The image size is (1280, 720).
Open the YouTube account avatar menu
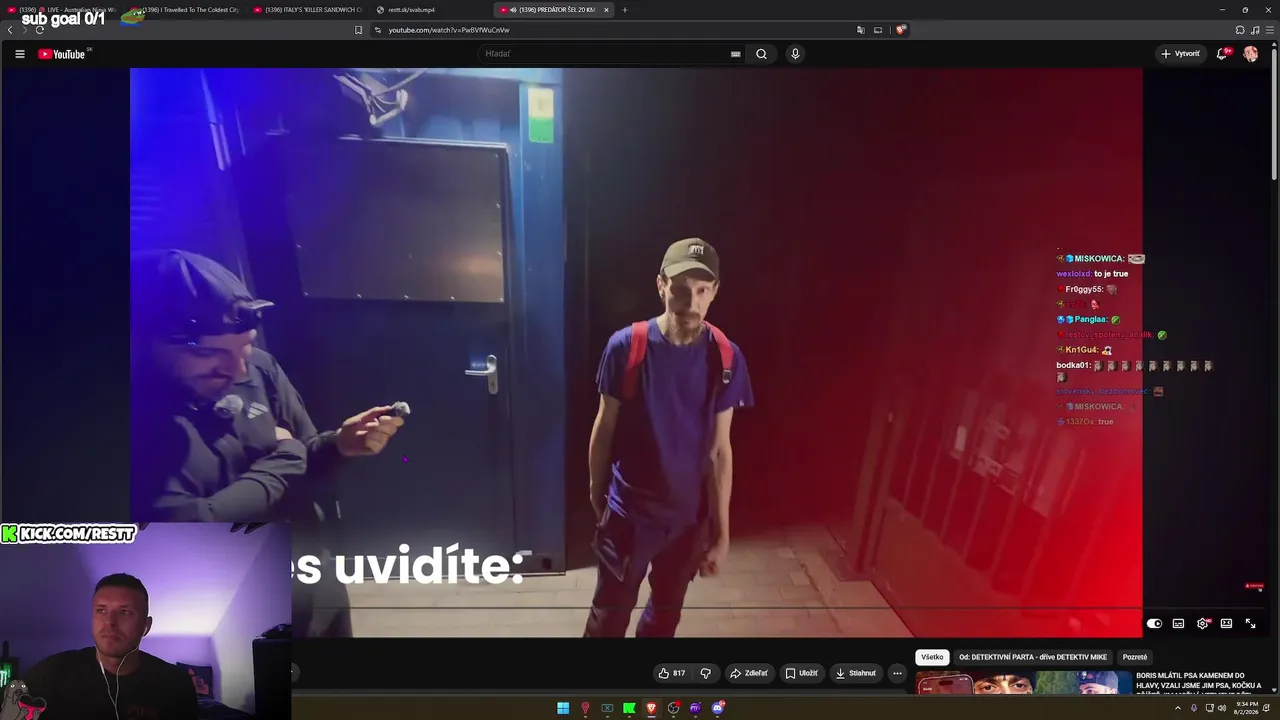point(1250,54)
